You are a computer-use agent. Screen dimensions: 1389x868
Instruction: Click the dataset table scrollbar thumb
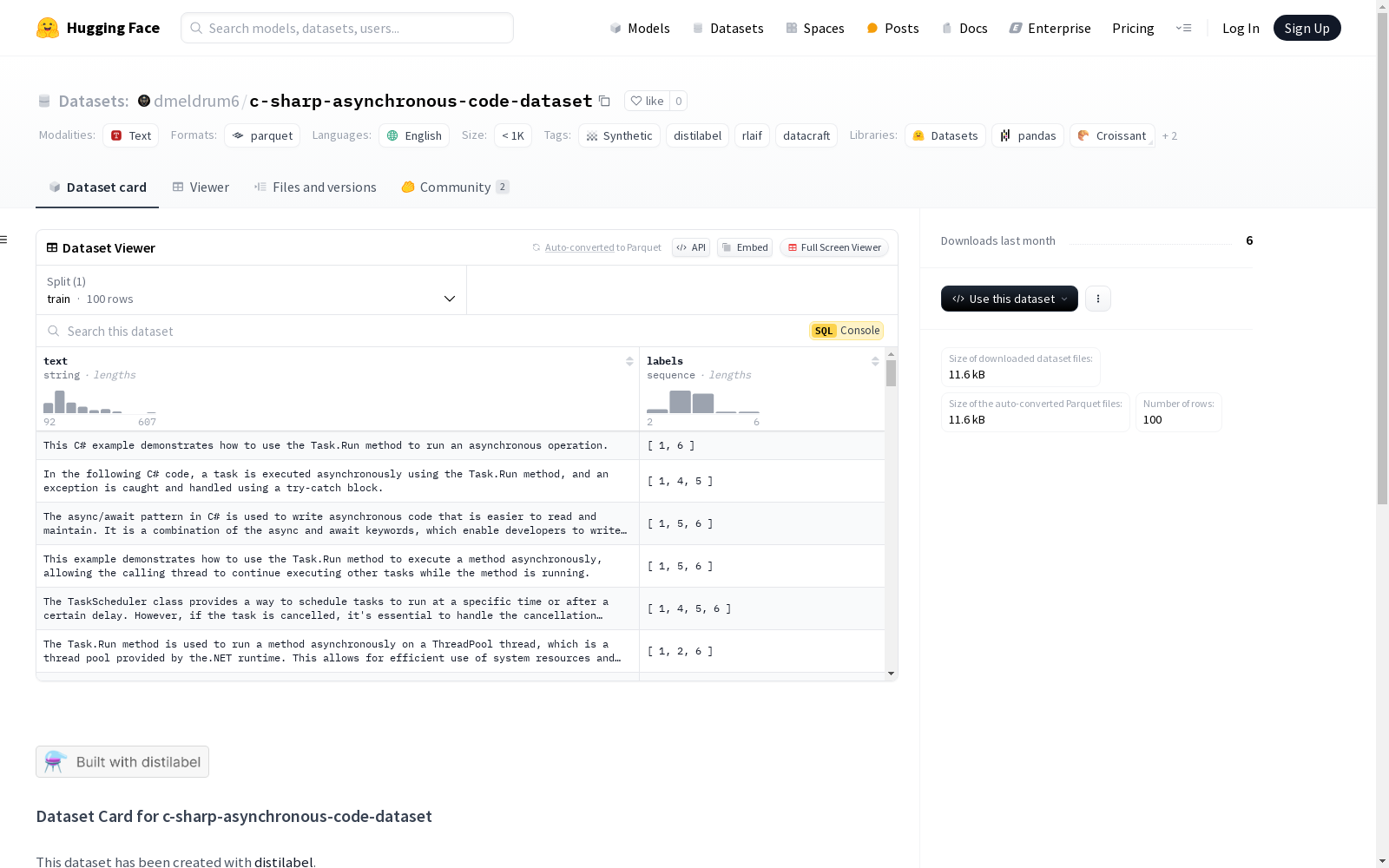pos(891,373)
